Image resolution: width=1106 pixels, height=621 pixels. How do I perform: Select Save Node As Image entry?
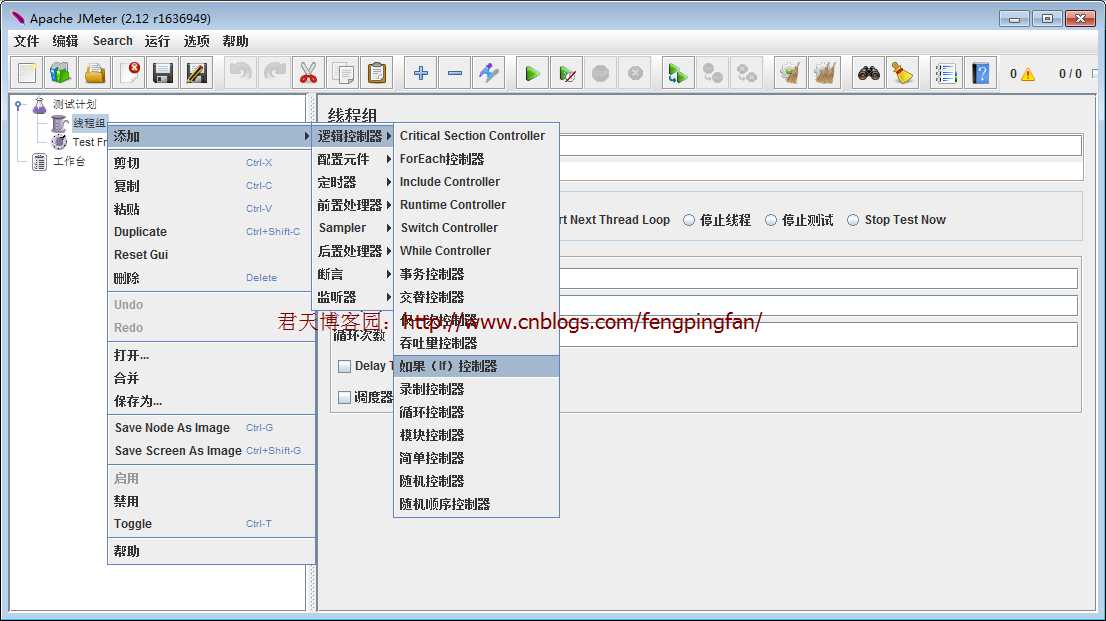click(210, 428)
